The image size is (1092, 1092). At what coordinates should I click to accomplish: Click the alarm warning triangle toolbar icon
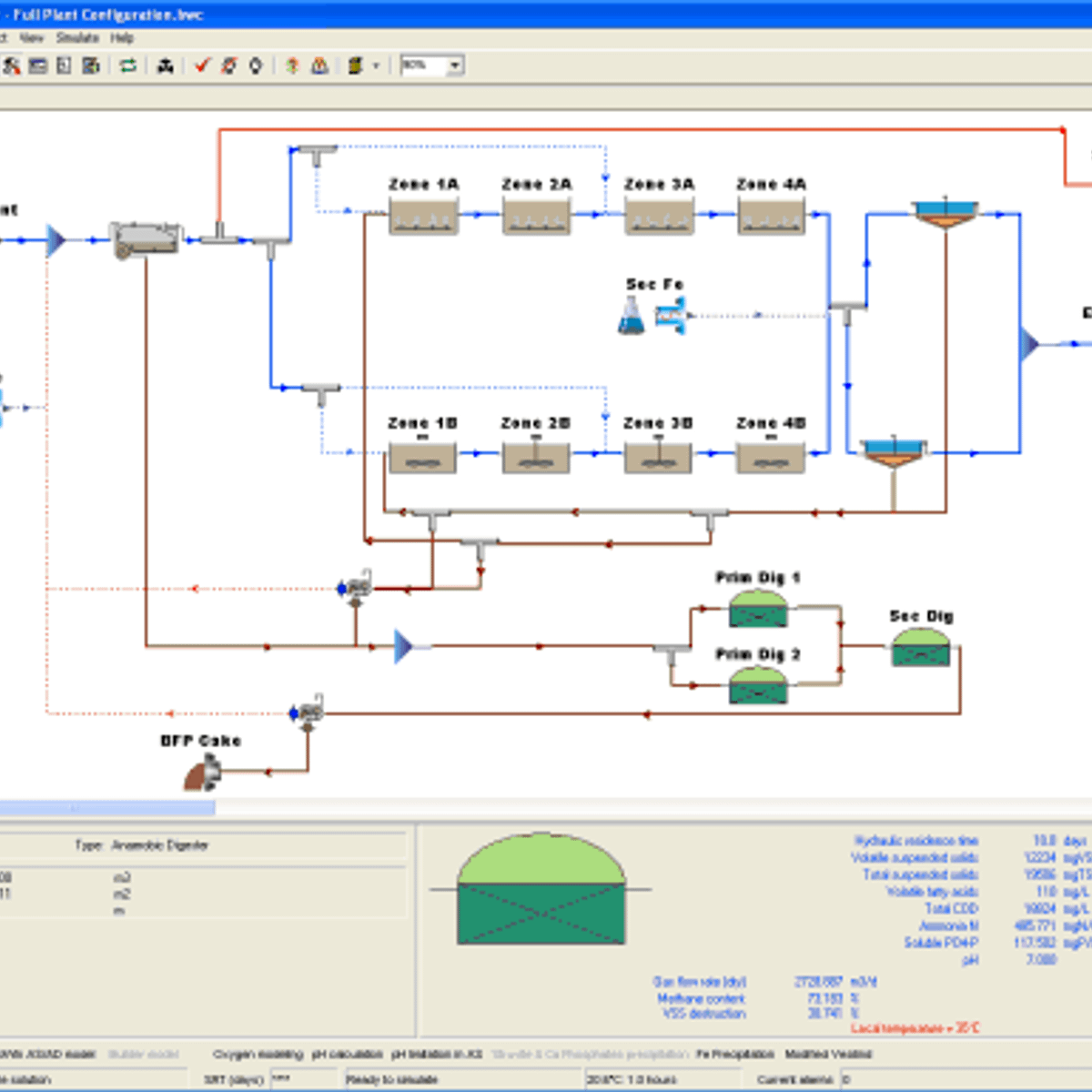pos(319,66)
